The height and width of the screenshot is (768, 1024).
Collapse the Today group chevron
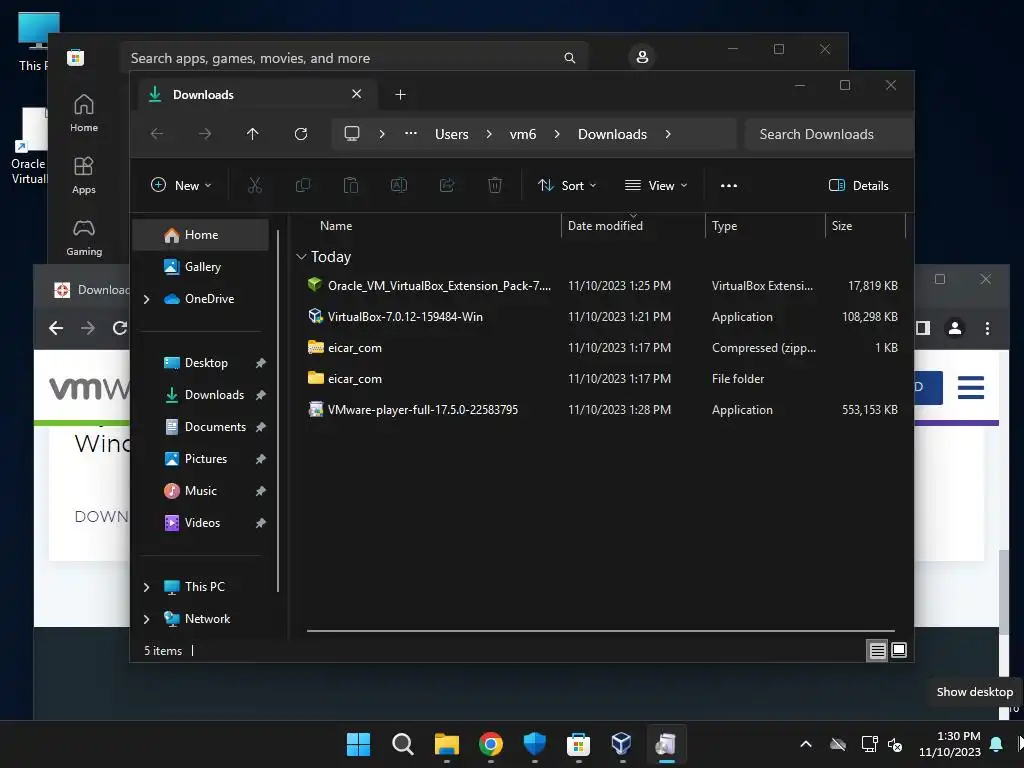301,257
